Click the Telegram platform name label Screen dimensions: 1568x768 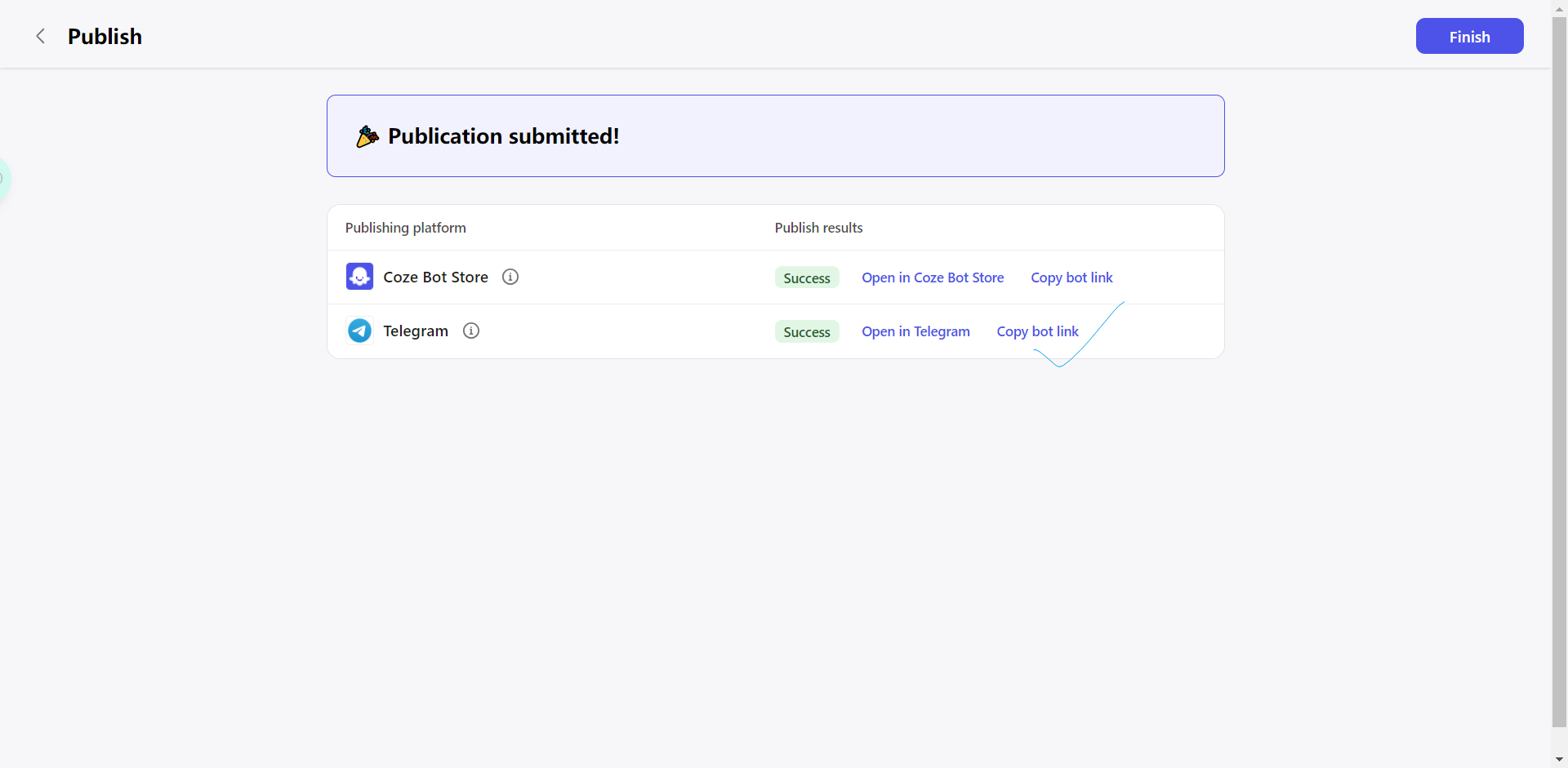coord(416,331)
